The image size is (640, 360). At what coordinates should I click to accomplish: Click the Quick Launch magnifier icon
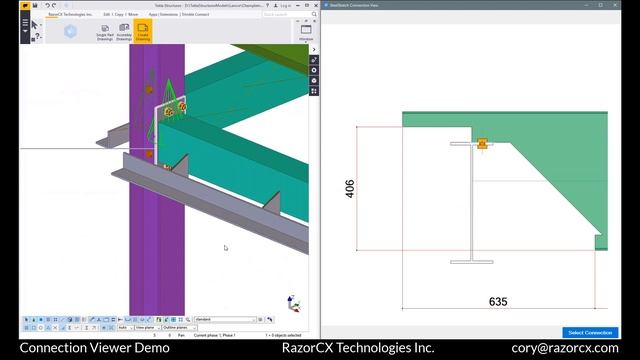point(314,14)
